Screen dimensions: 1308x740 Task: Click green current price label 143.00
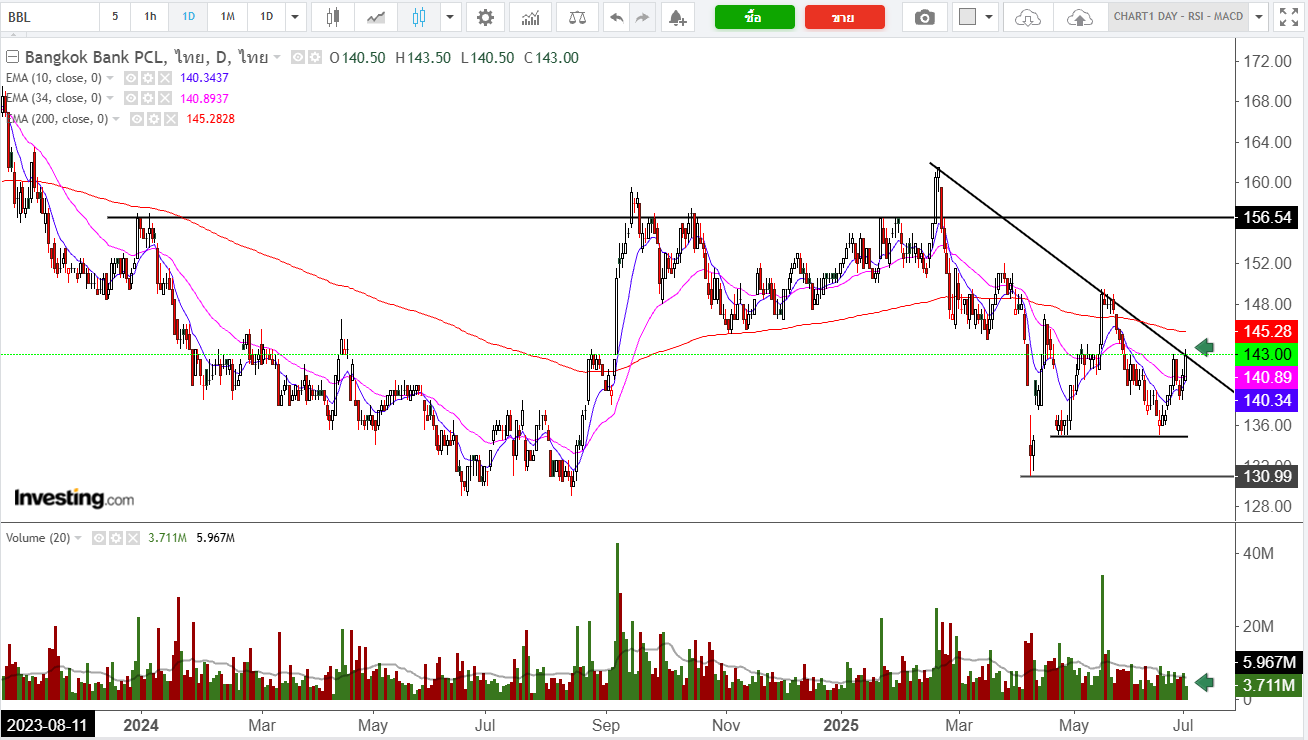pyautogui.click(x=1269, y=354)
